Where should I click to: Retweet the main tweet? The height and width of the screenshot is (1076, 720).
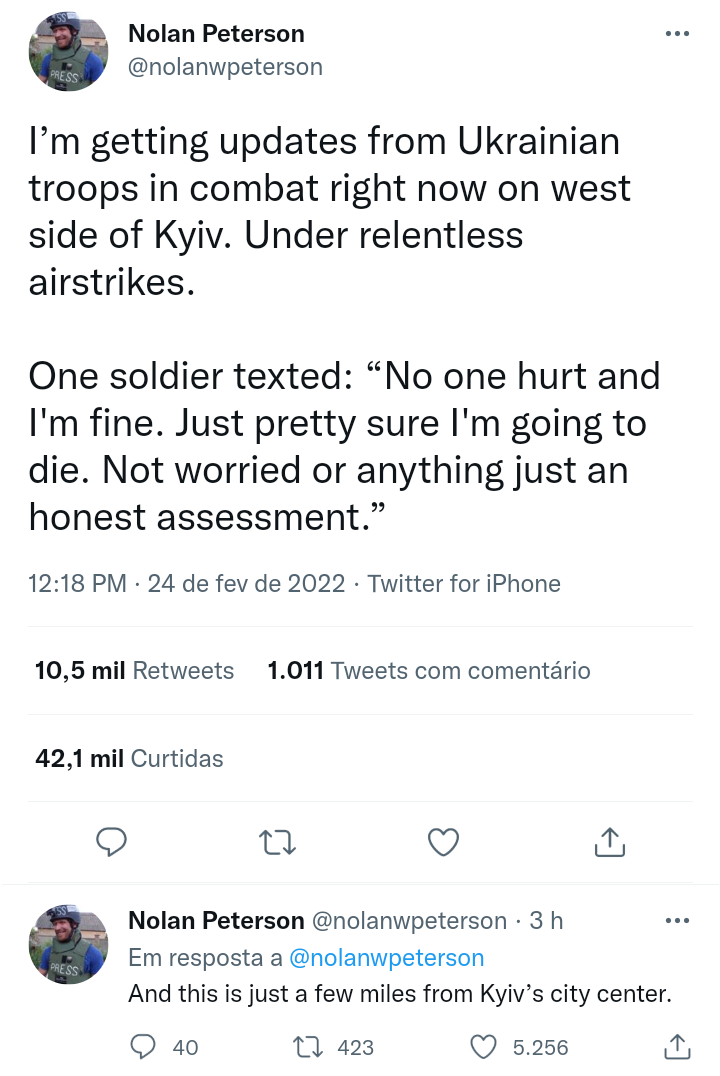click(x=277, y=843)
